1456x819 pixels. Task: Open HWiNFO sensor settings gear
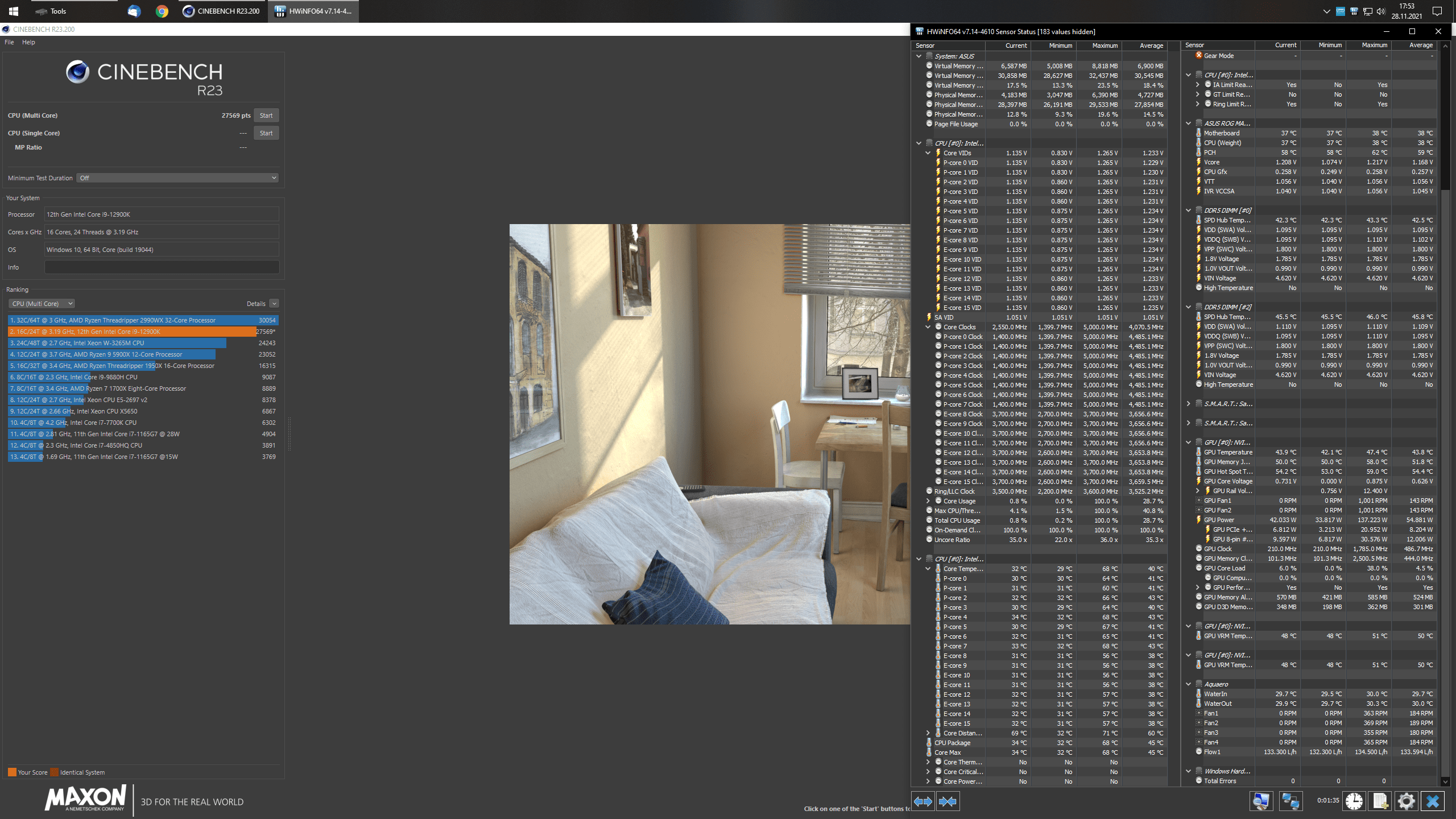(x=1406, y=801)
